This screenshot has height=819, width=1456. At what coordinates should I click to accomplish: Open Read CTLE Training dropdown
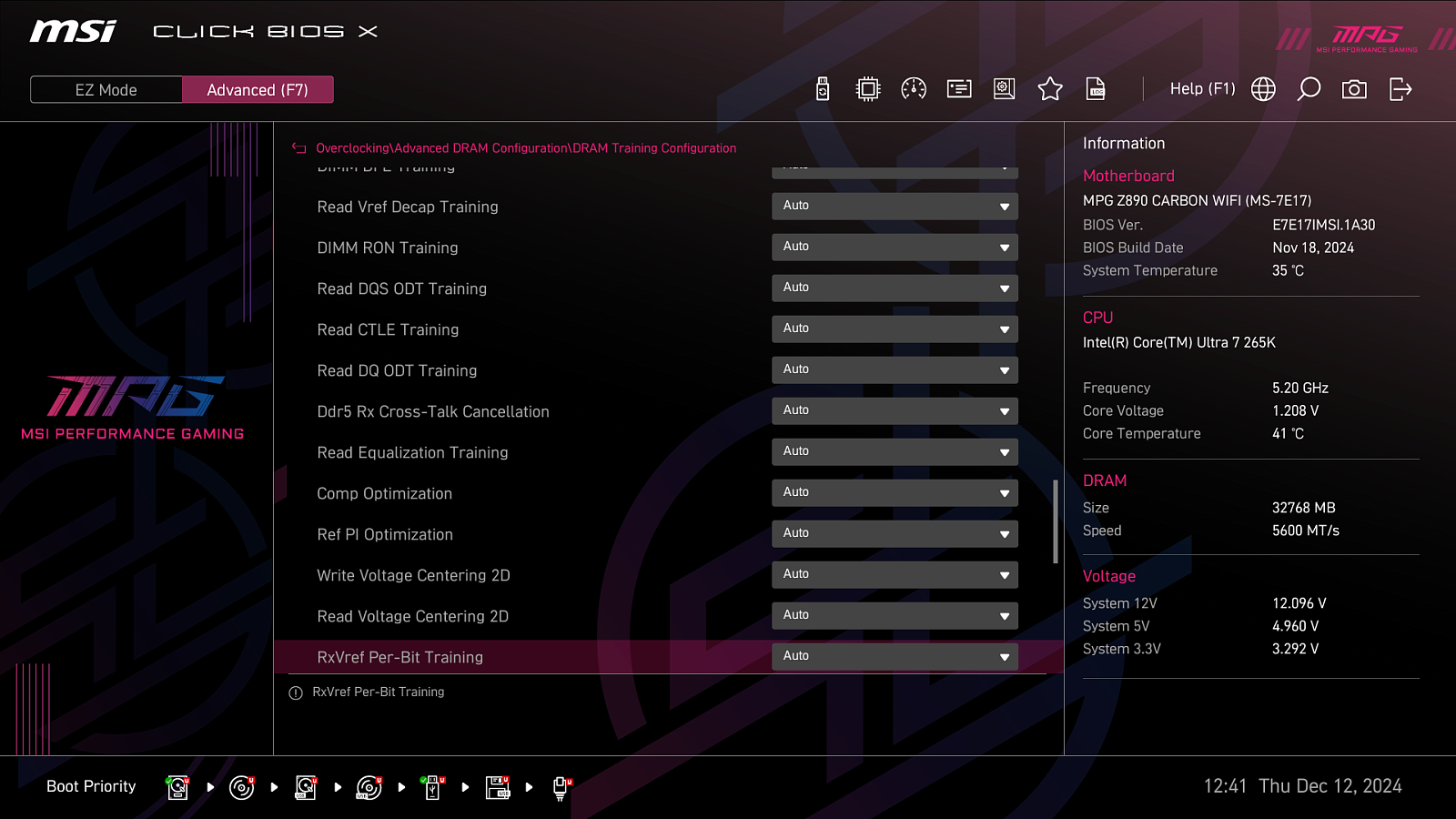(x=895, y=329)
